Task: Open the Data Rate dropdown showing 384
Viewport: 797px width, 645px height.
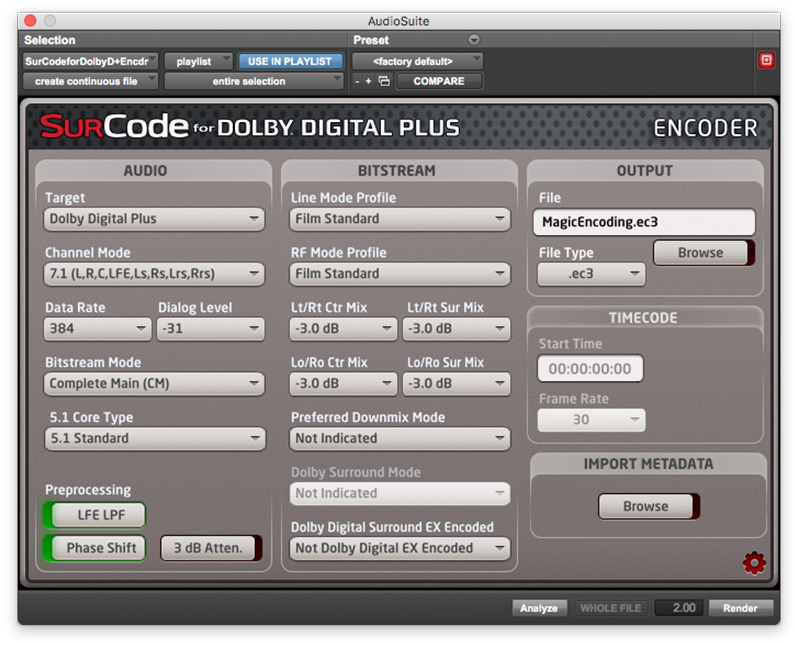Action: point(98,329)
